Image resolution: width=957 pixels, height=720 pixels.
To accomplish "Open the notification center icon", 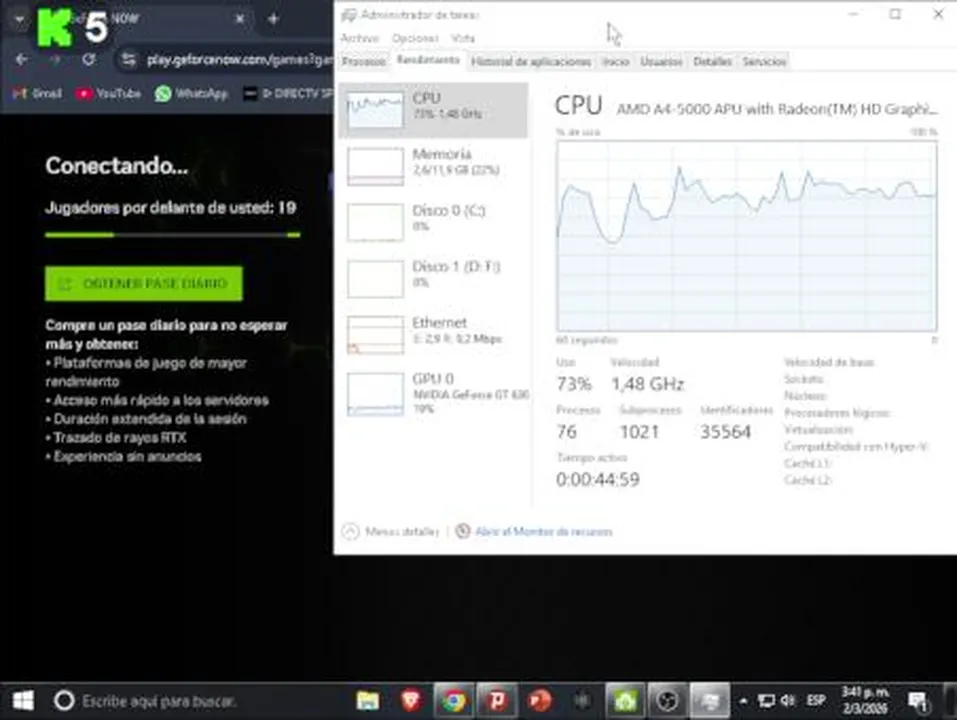I will coord(917,702).
